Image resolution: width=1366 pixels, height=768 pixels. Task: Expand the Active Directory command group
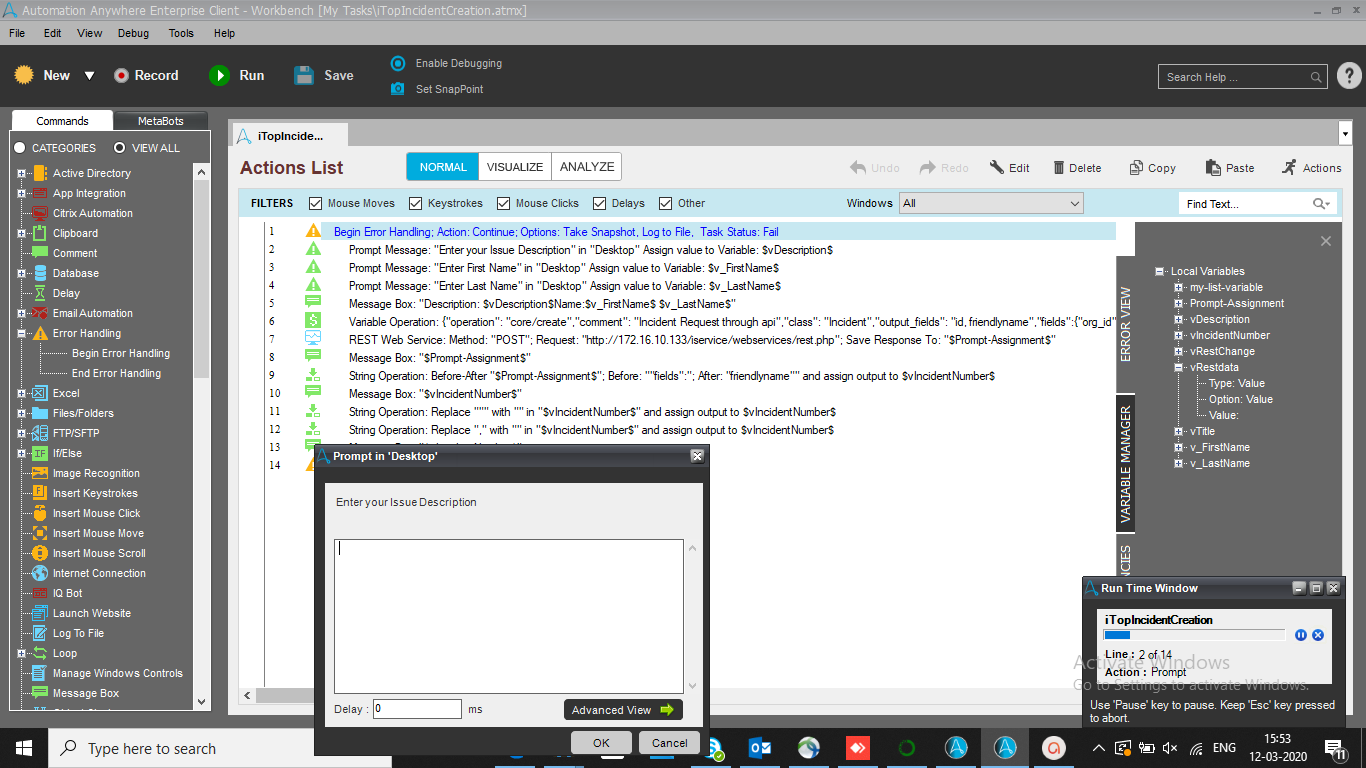point(22,173)
